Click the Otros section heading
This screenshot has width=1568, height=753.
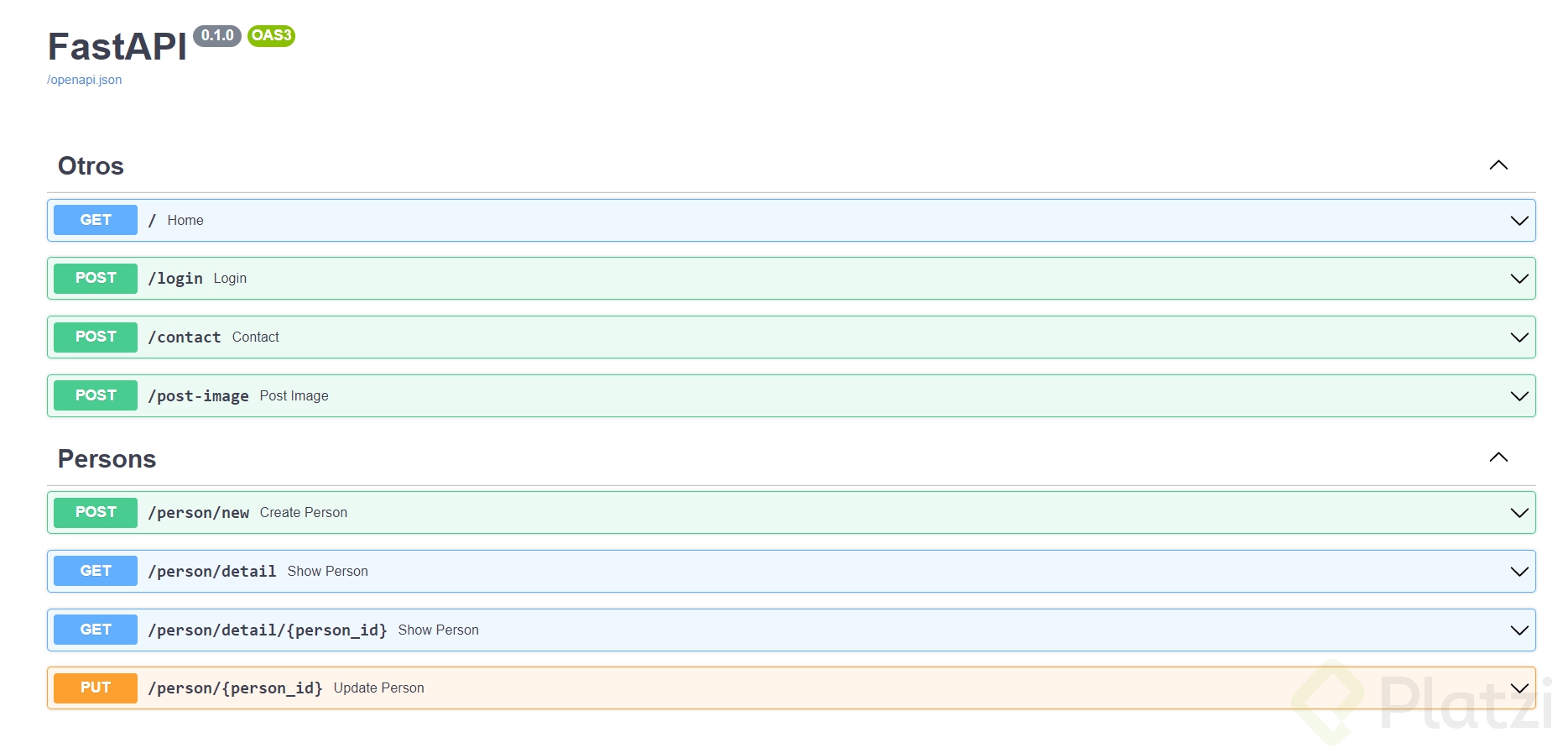pyautogui.click(x=91, y=166)
